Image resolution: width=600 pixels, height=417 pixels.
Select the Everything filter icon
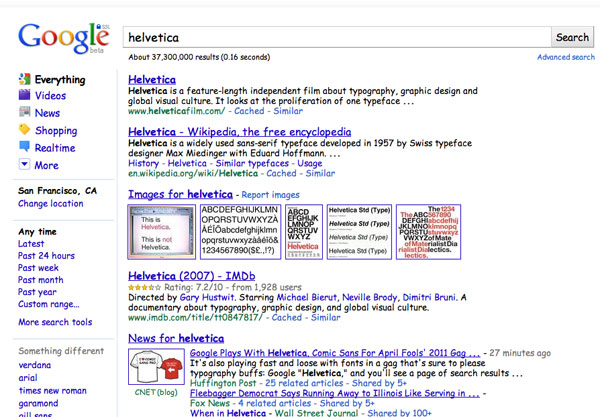tap(25, 79)
